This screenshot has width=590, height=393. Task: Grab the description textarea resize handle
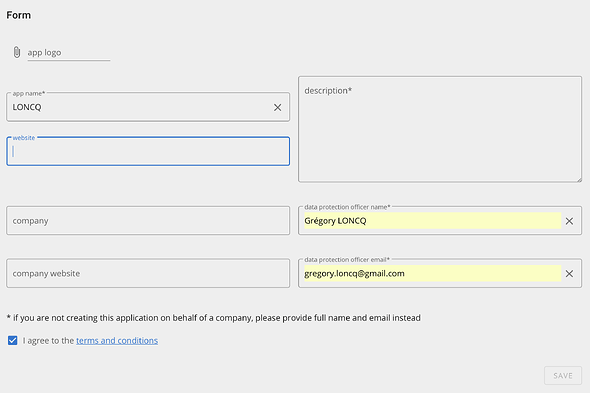point(578,179)
